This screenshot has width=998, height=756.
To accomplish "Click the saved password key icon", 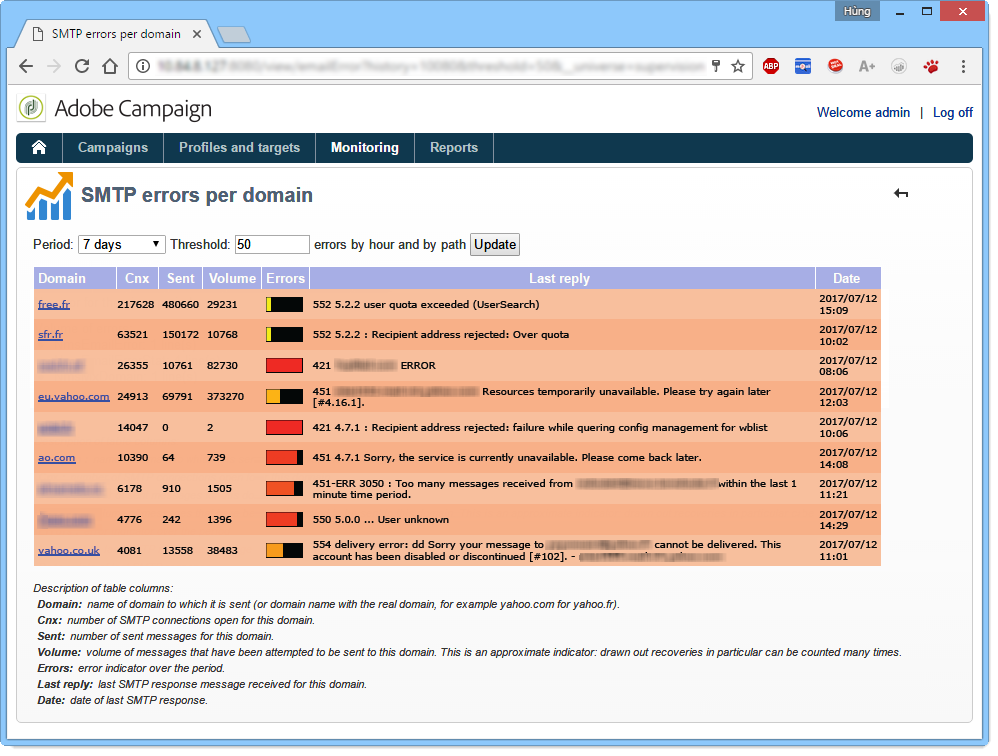I will click(x=716, y=66).
